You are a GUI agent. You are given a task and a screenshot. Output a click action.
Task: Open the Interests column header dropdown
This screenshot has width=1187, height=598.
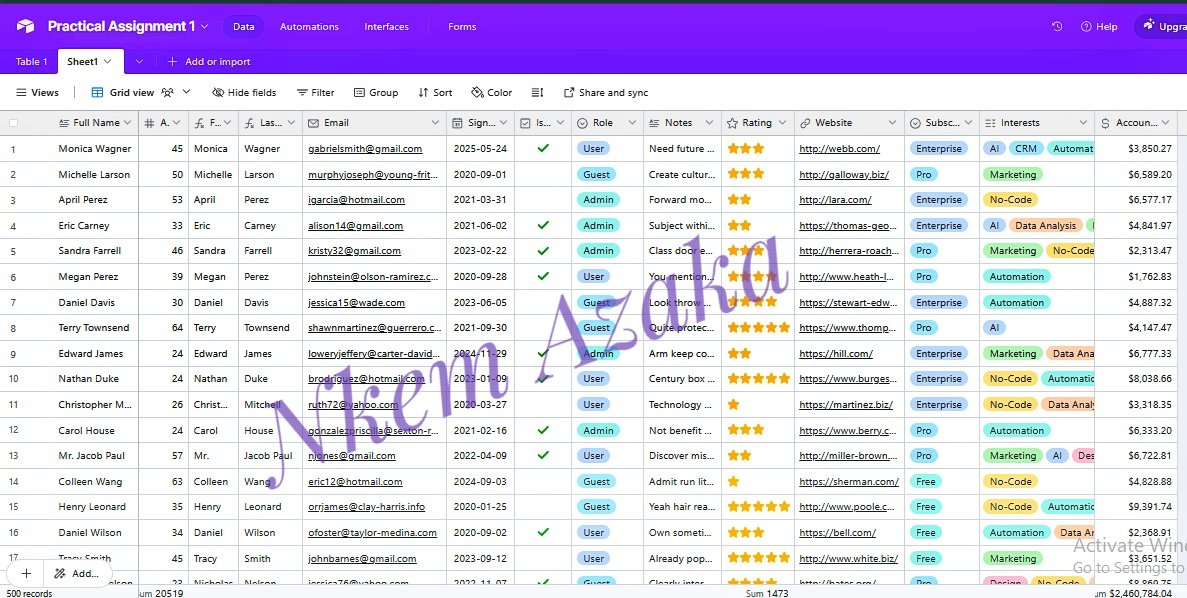[1083, 123]
